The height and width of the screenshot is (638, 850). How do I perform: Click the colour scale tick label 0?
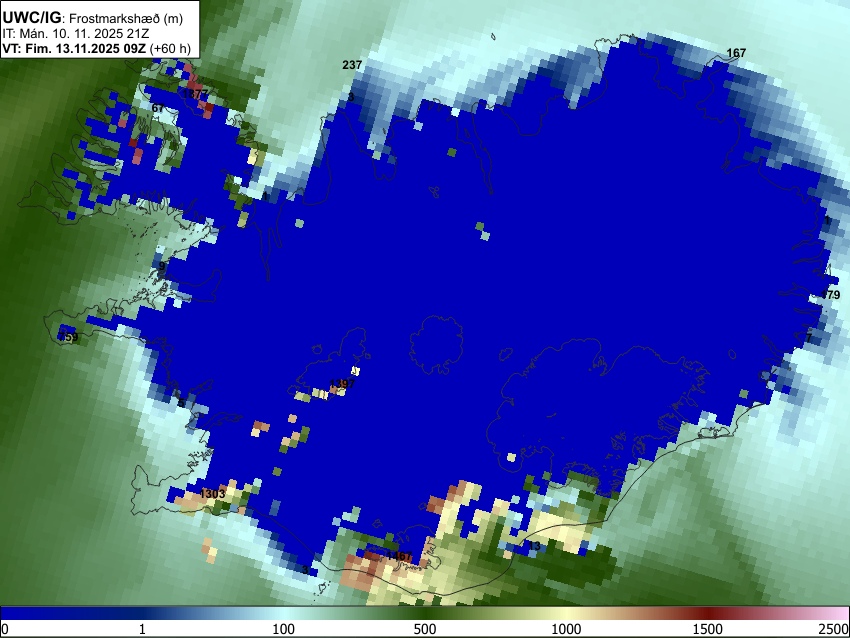[x=5, y=629]
